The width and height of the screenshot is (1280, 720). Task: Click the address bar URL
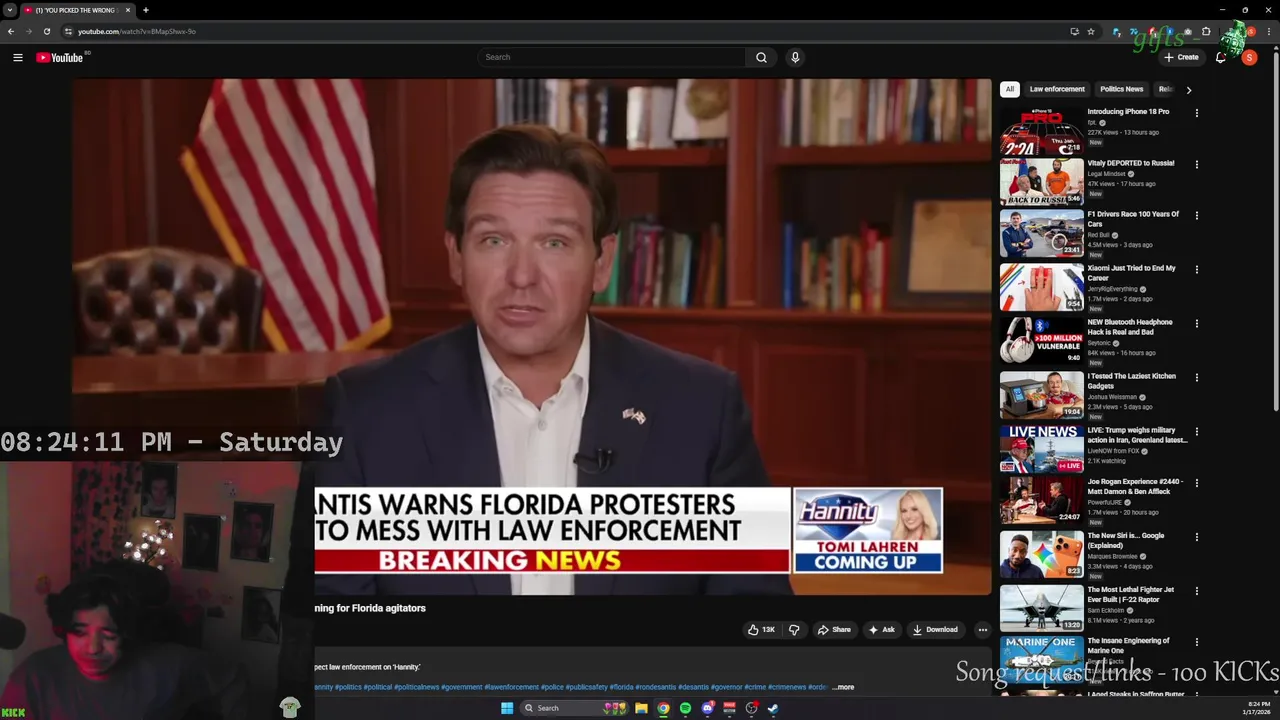point(137,31)
